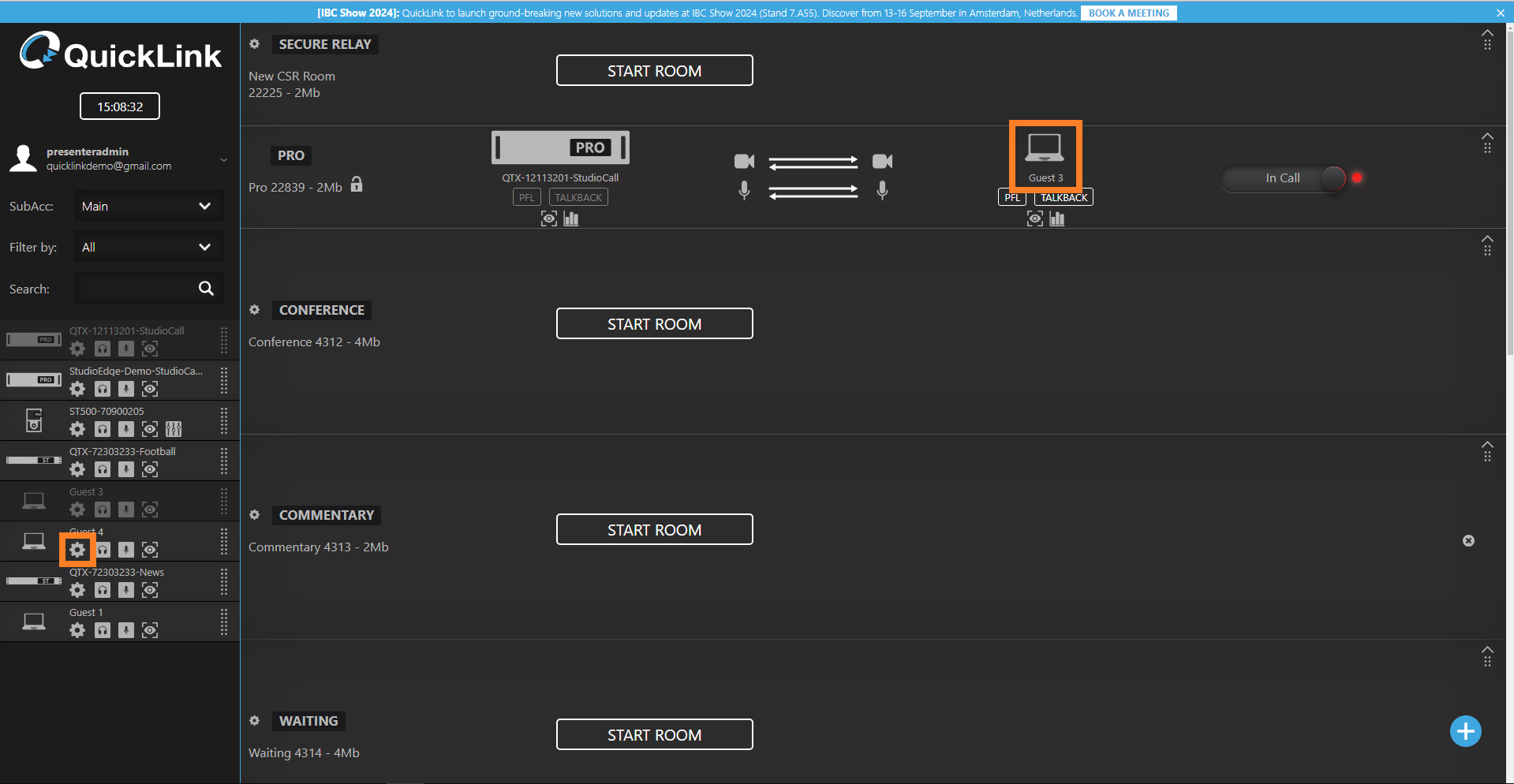1514x784 pixels.
Task: Select Guest 3 laptop in Pro room
Action: point(1045,155)
